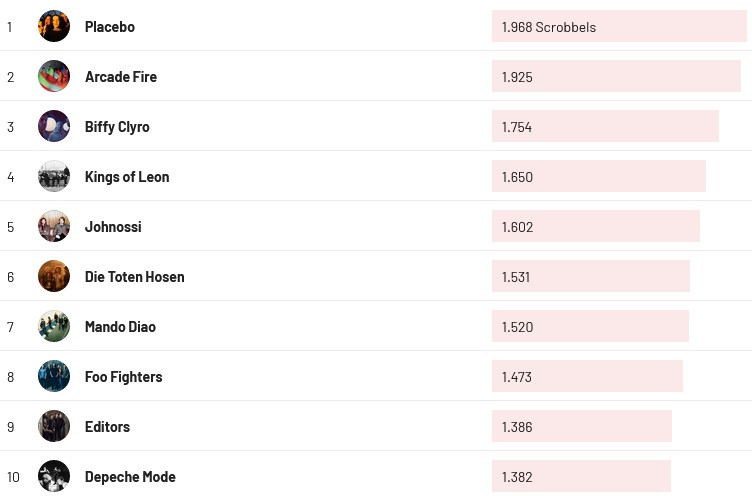Click the Biffy Clyro artist avatar
Viewport: 752px width, 496px height.
point(54,126)
